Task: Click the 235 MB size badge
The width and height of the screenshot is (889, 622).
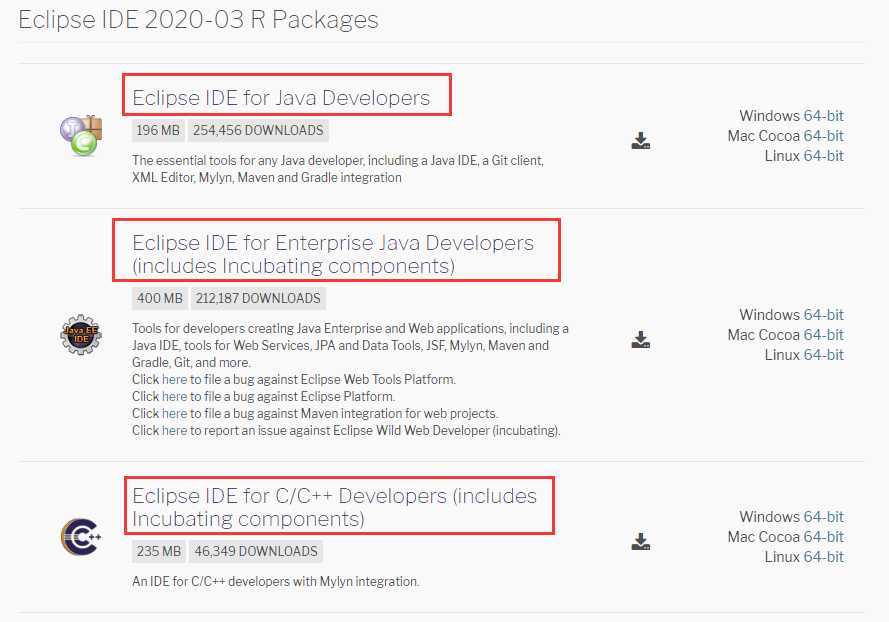Action: click(x=159, y=551)
